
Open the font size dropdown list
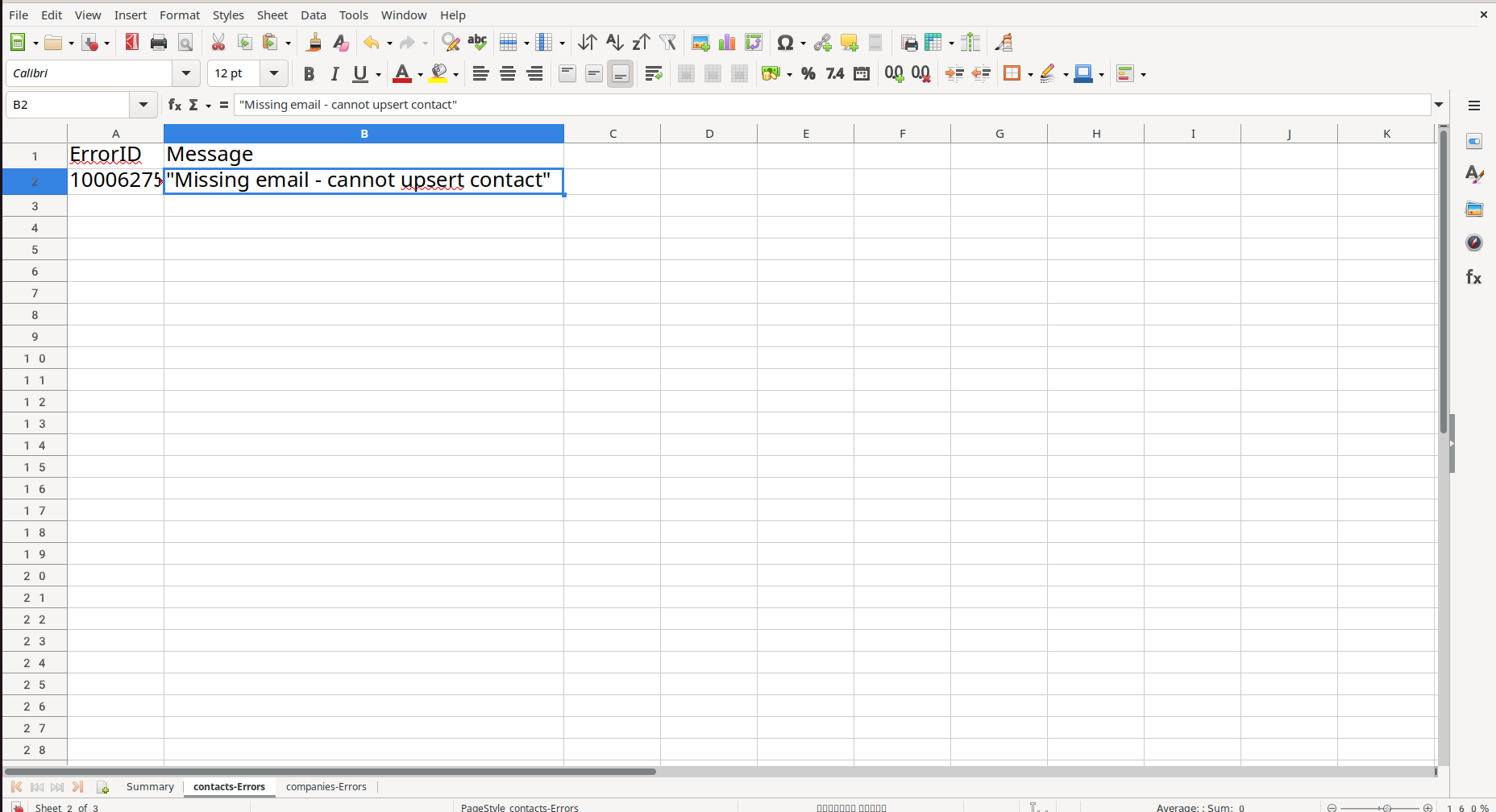[x=274, y=73]
